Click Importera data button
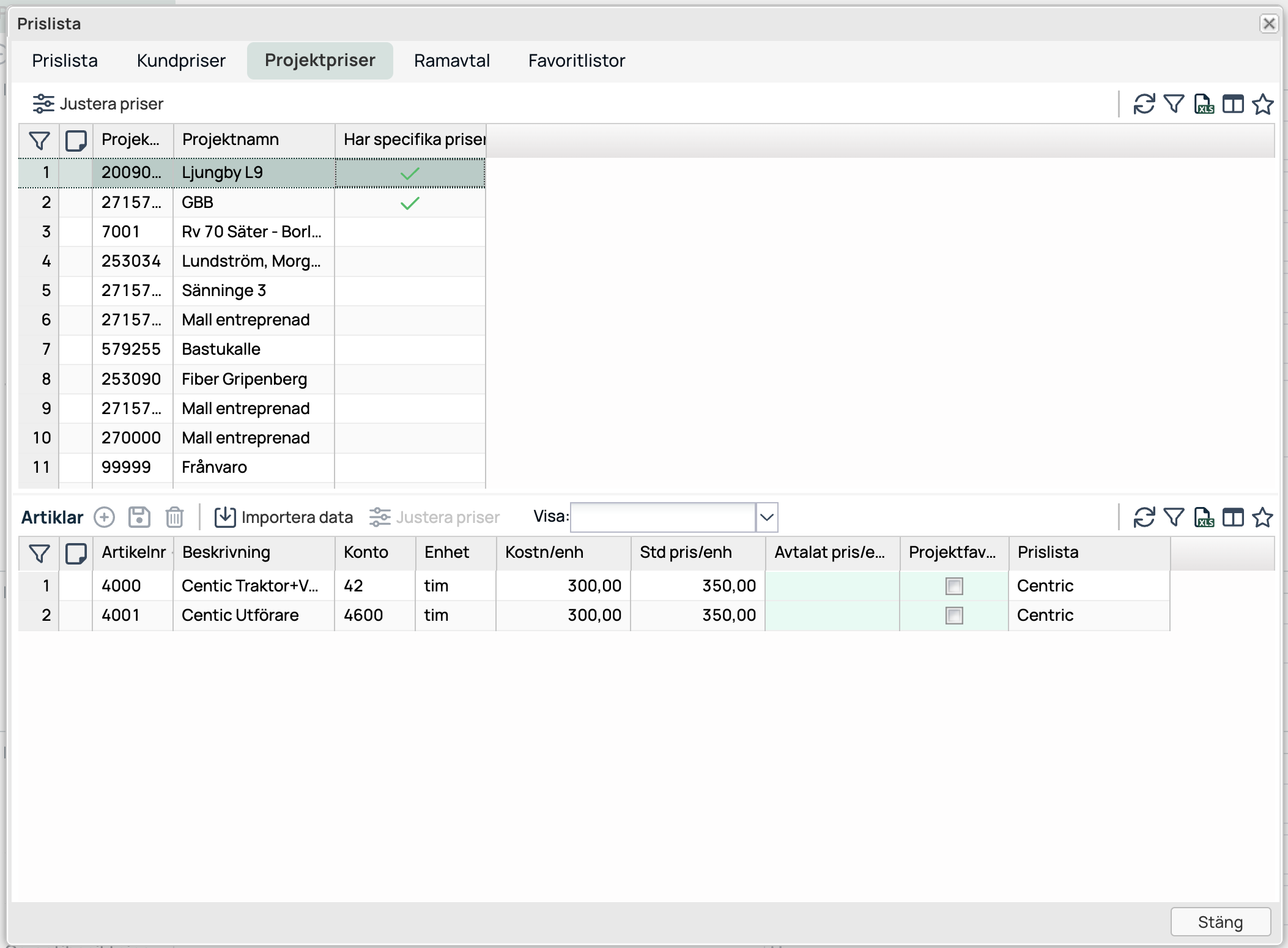 point(284,517)
